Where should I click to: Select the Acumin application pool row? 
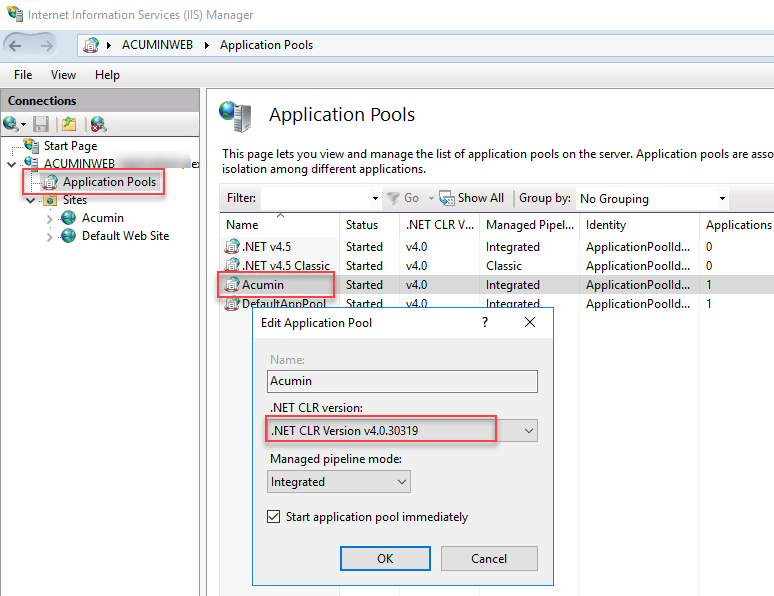497,285
